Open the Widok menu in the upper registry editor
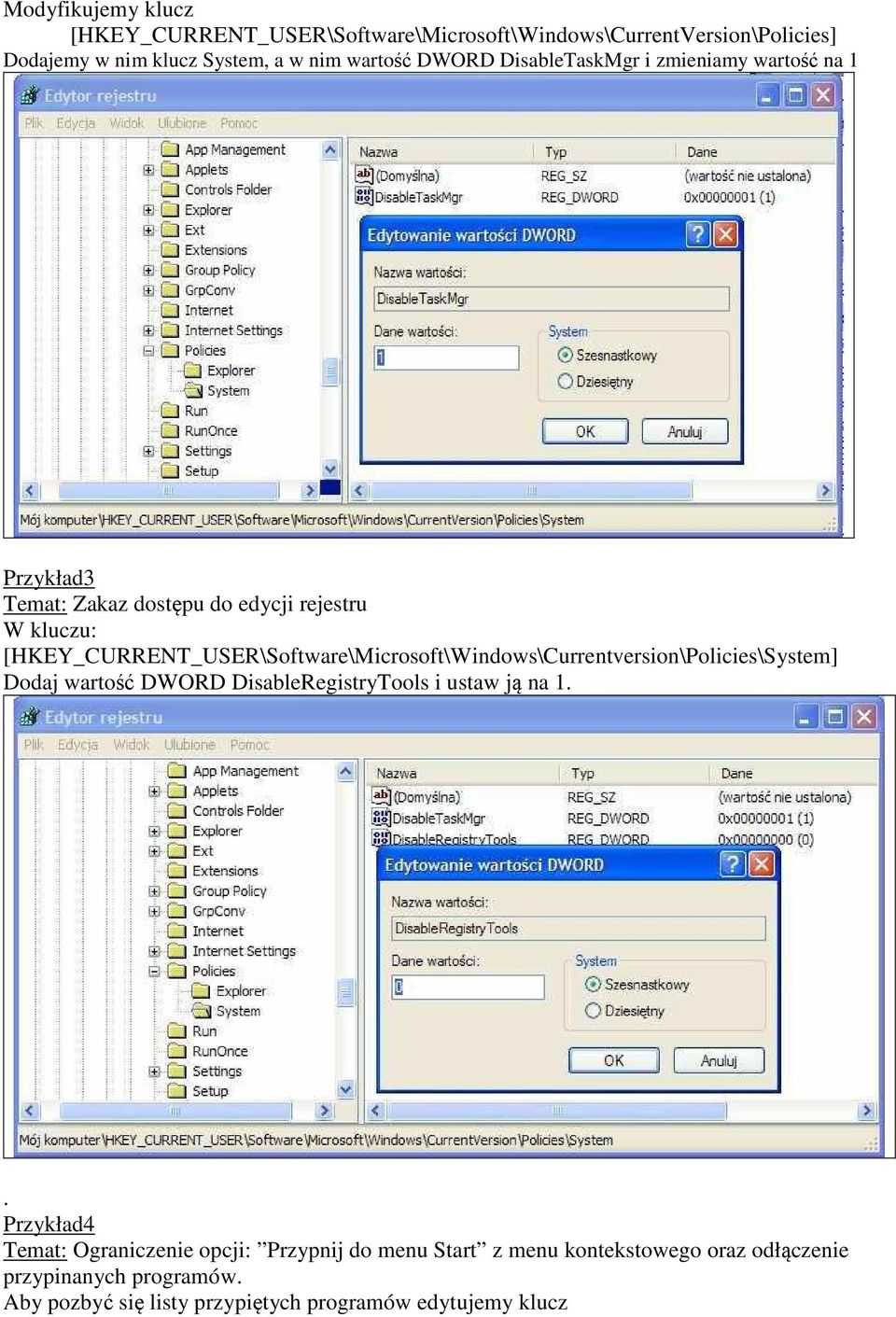 [x=127, y=123]
